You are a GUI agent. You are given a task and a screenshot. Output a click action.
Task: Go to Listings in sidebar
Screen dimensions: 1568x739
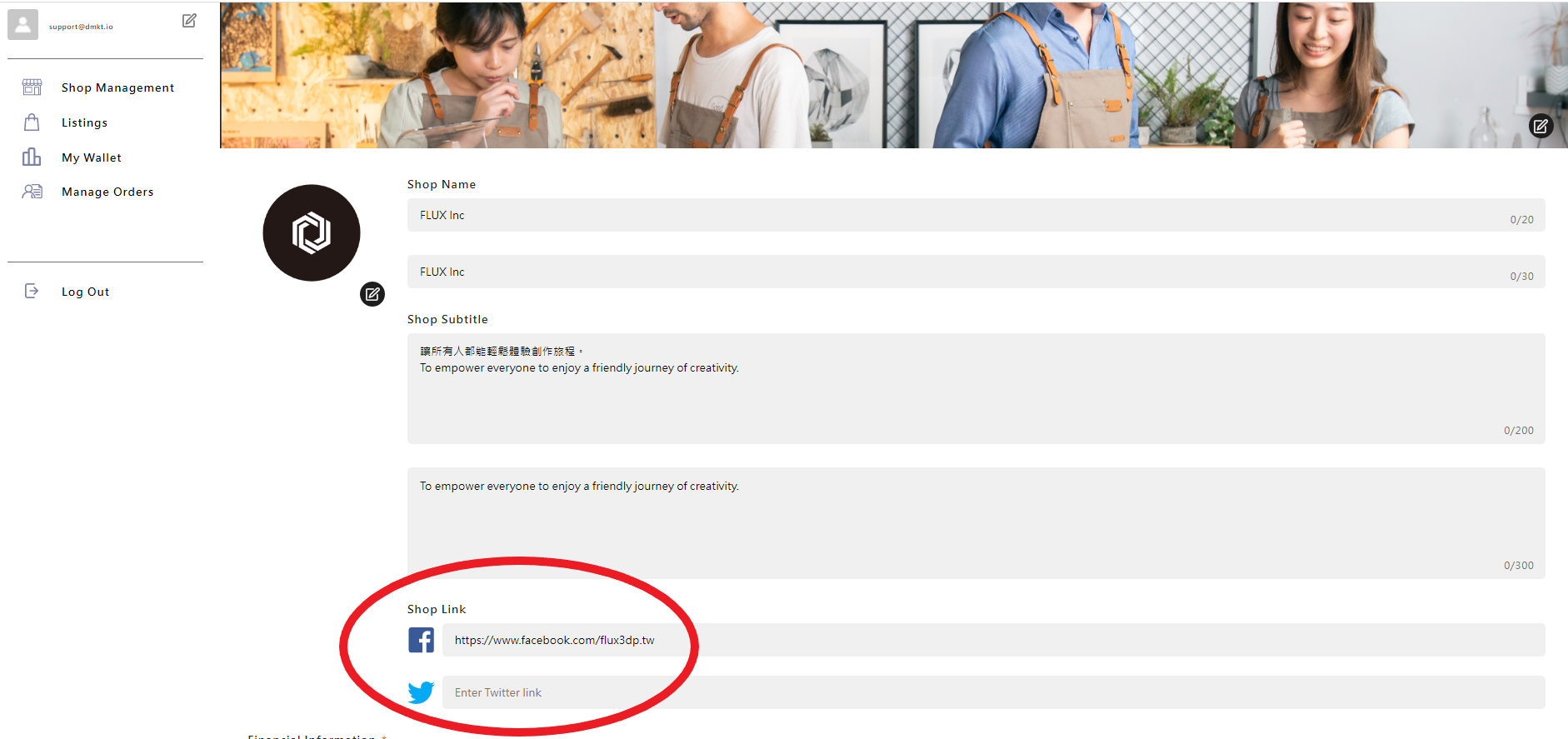(84, 122)
